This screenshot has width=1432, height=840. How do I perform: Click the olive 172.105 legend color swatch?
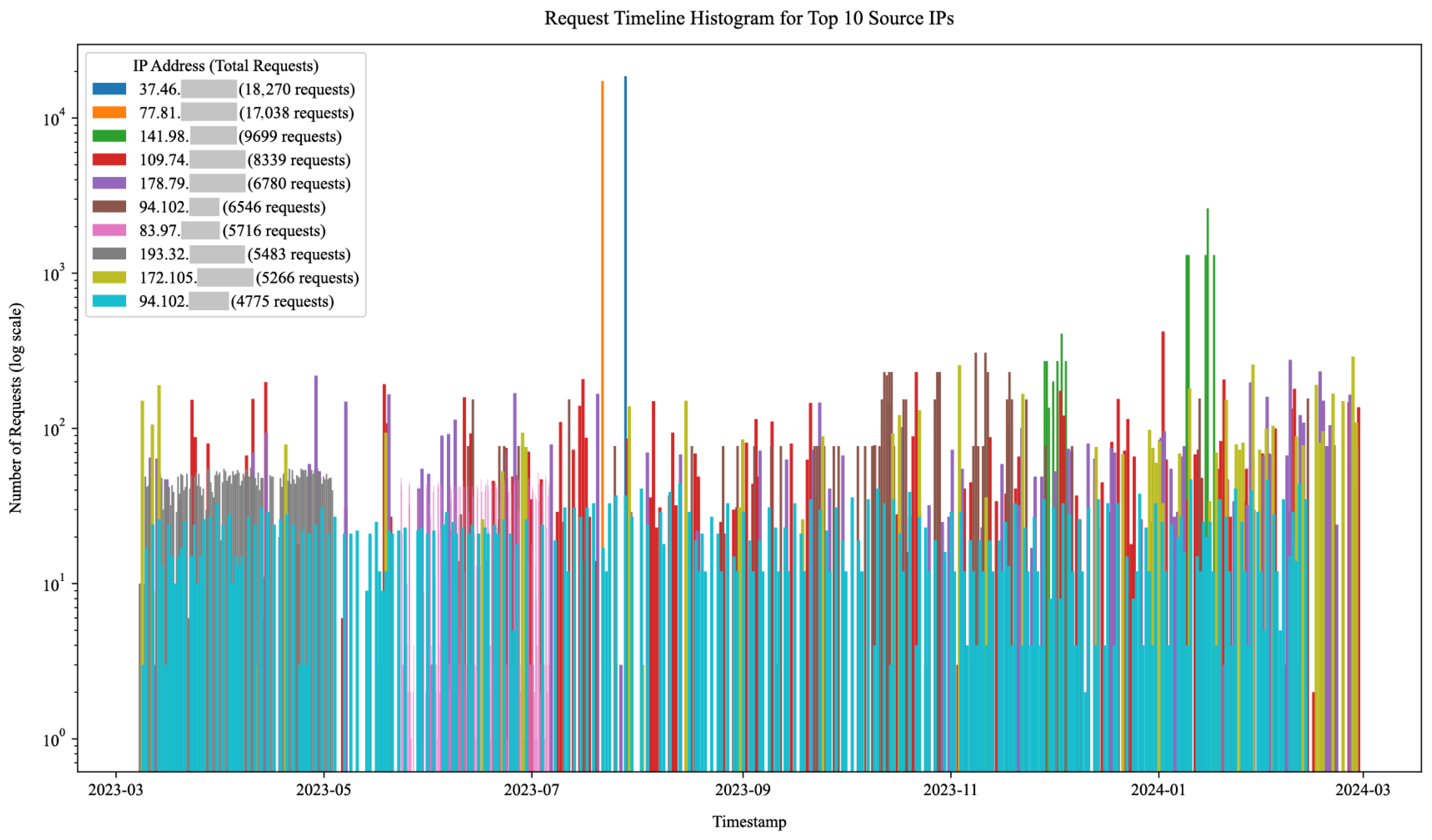pos(109,277)
